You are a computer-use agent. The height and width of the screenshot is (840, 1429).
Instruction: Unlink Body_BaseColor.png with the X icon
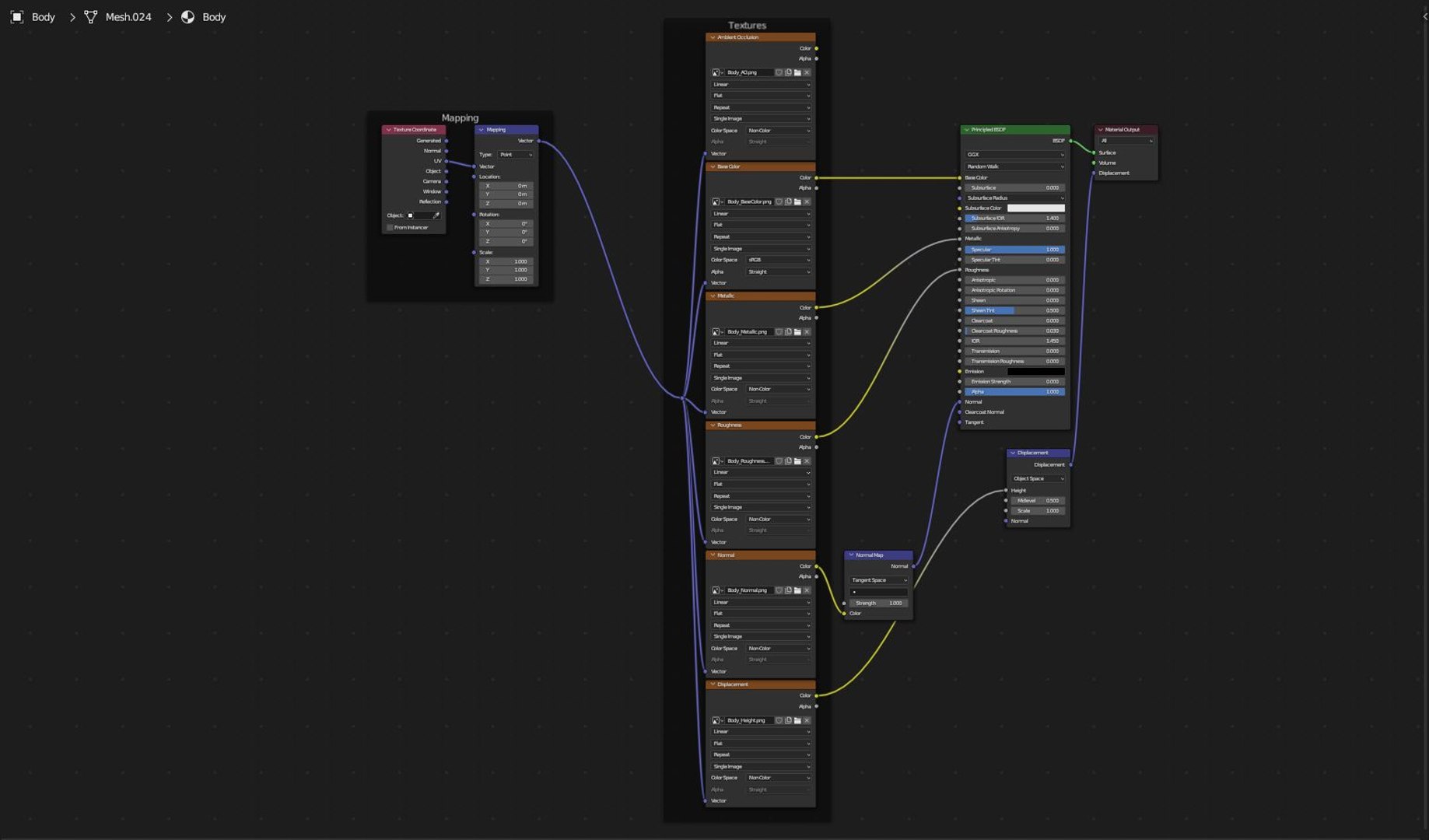coord(807,201)
